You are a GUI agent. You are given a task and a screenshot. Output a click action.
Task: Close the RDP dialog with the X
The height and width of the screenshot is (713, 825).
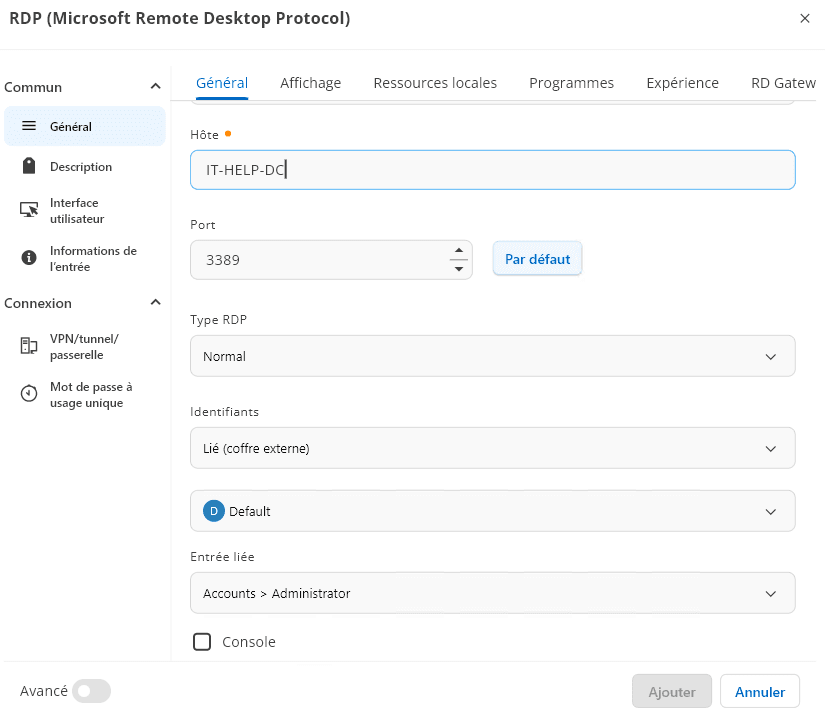click(805, 18)
